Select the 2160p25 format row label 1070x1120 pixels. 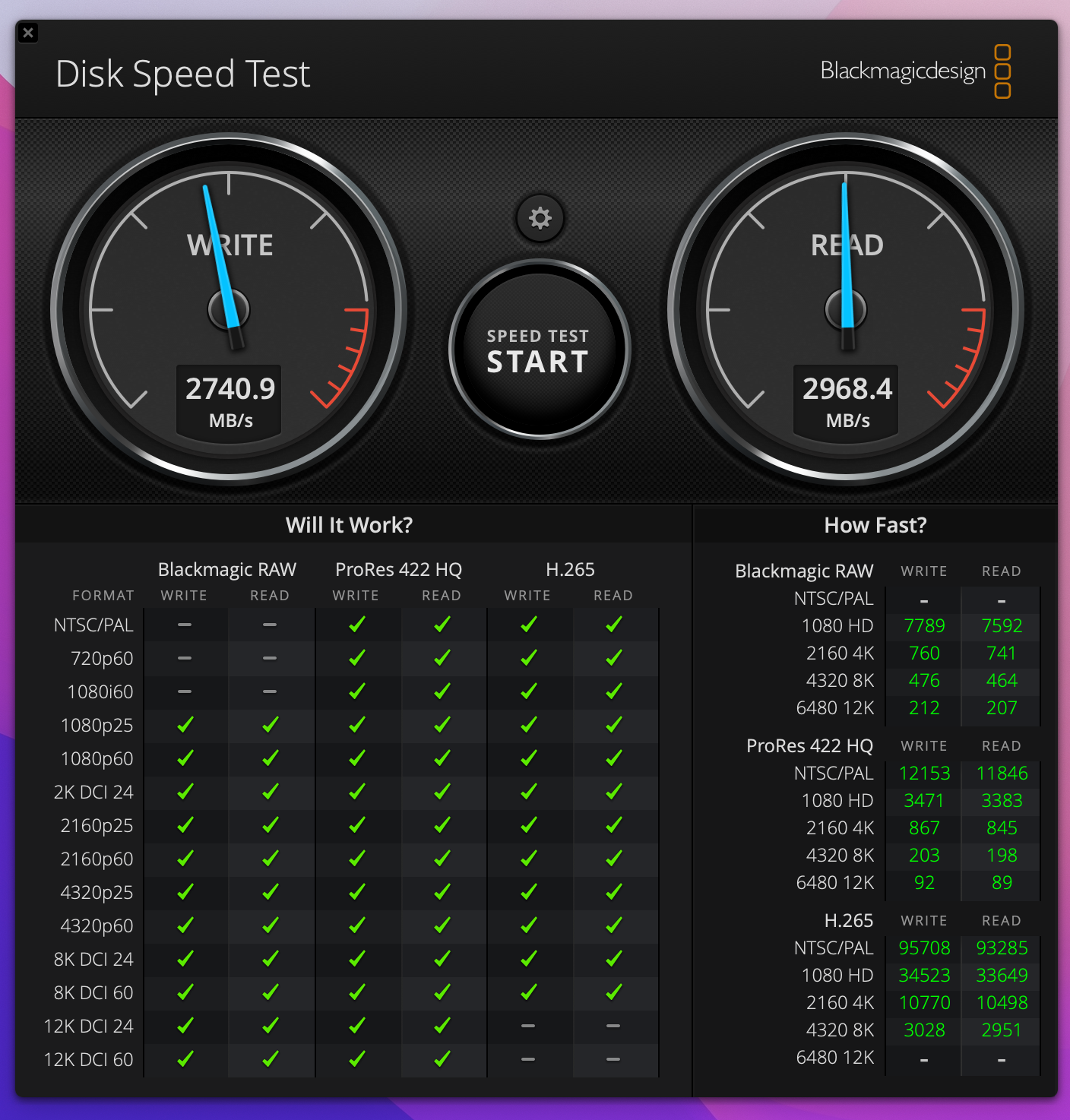pos(97,825)
